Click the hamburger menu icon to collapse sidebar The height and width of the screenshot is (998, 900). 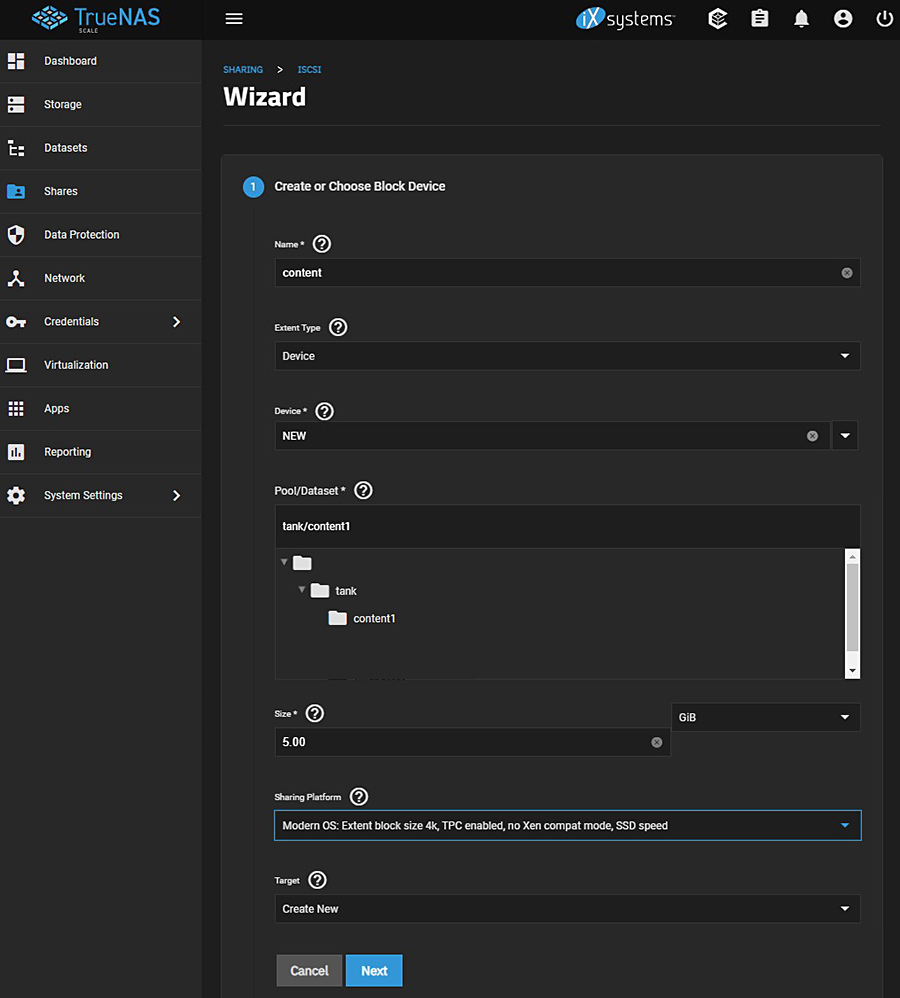click(x=234, y=19)
